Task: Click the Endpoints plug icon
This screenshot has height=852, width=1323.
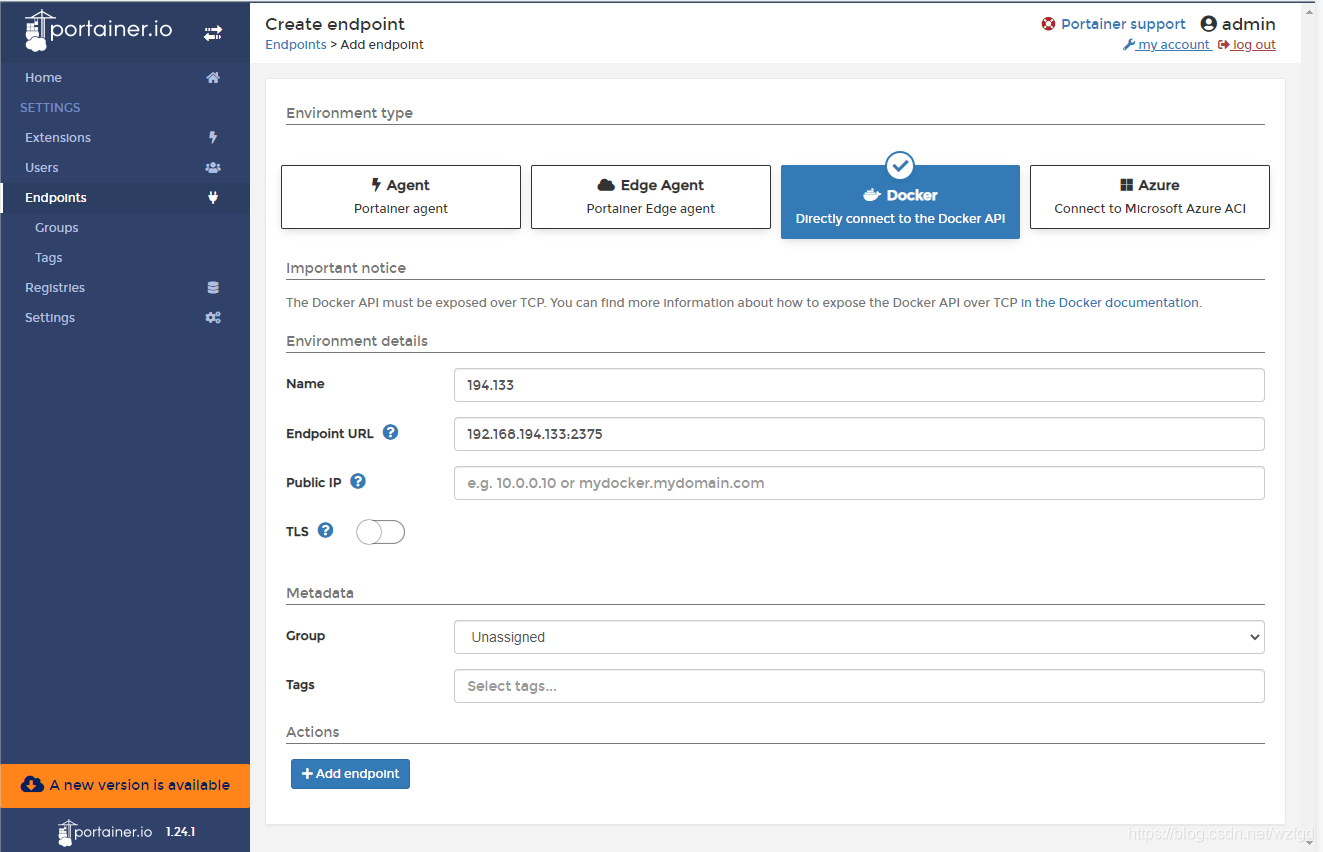Action: pyautogui.click(x=213, y=197)
